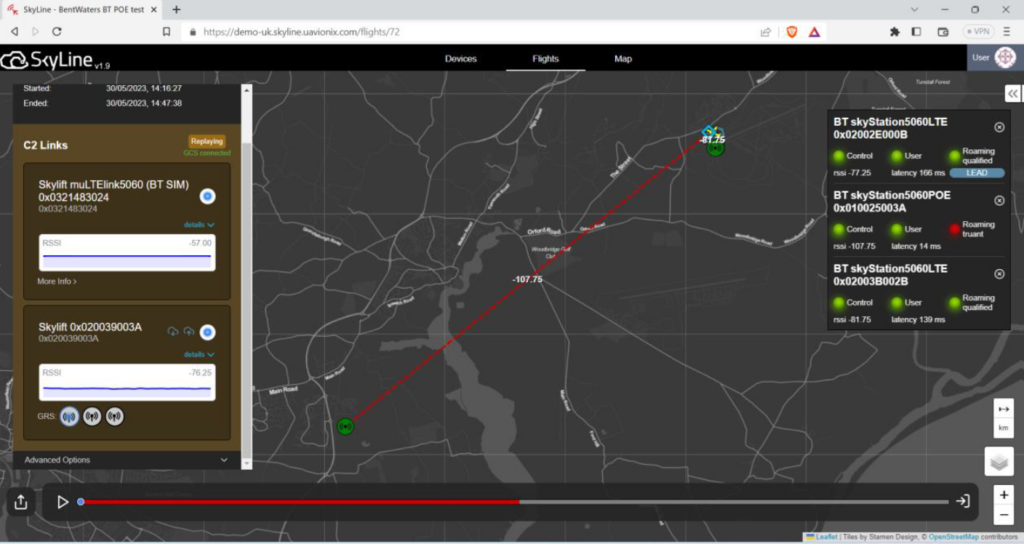Expand details for Skylift muLTElink5060 link
1024x544 pixels.
pyautogui.click(x=199, y=225)
